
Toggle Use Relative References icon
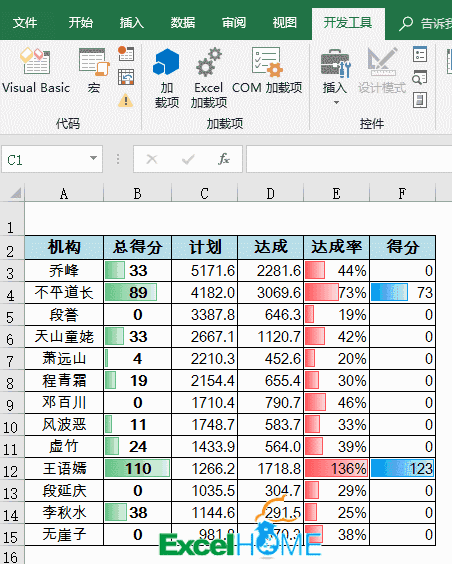coord(126,77)
